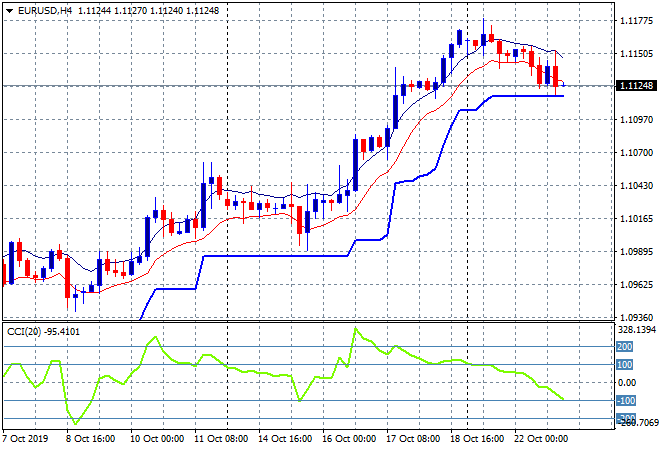Viewport: 660px width, 450px height.
Task: Click the 1.09895 price axis label
Action: [637, 251]
